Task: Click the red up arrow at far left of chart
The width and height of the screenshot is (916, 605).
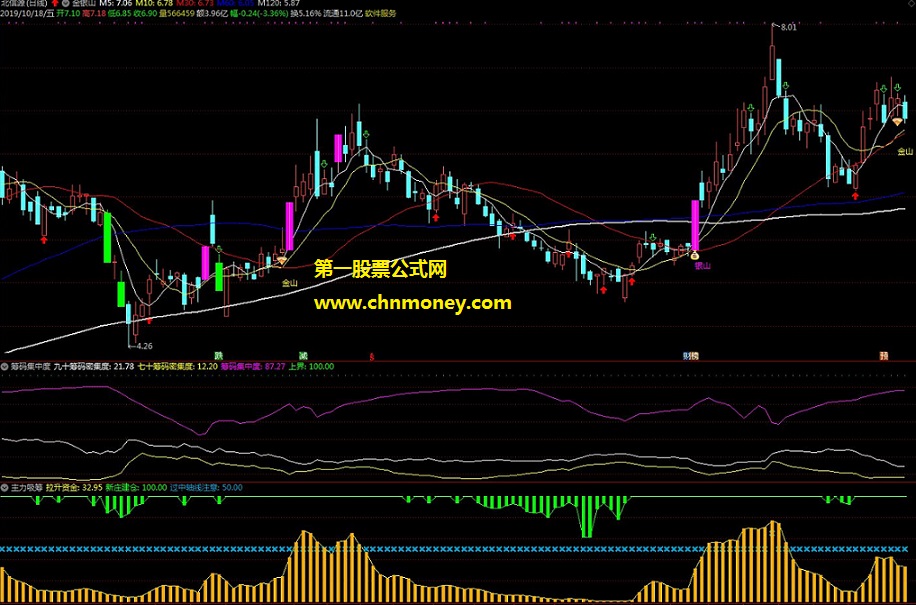Action: tap(44, 239)
